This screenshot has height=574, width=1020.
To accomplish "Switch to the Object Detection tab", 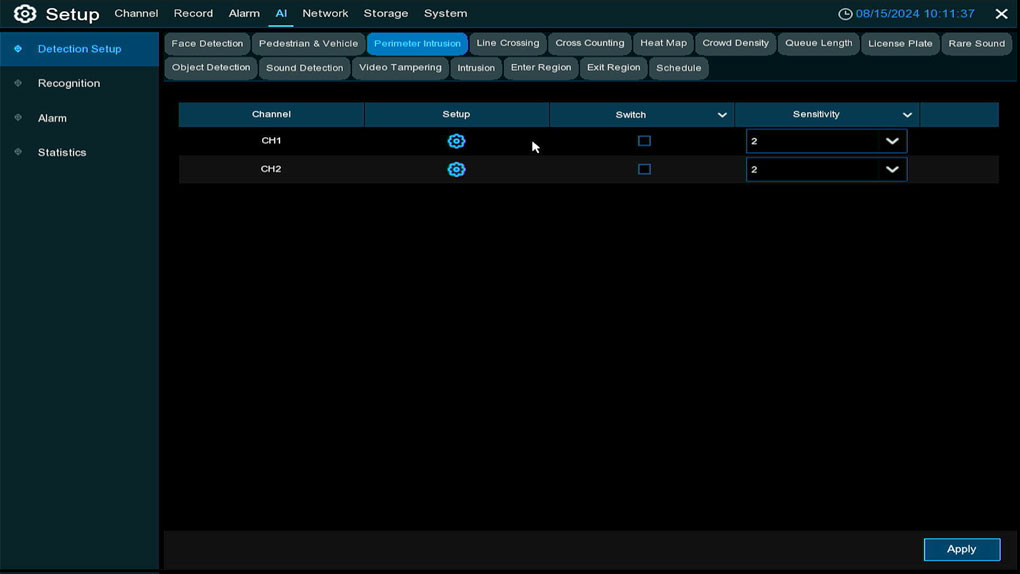I will point(211,68).
